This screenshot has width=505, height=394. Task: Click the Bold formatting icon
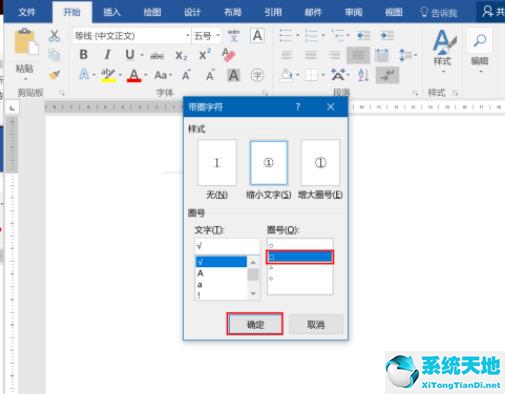84,55
